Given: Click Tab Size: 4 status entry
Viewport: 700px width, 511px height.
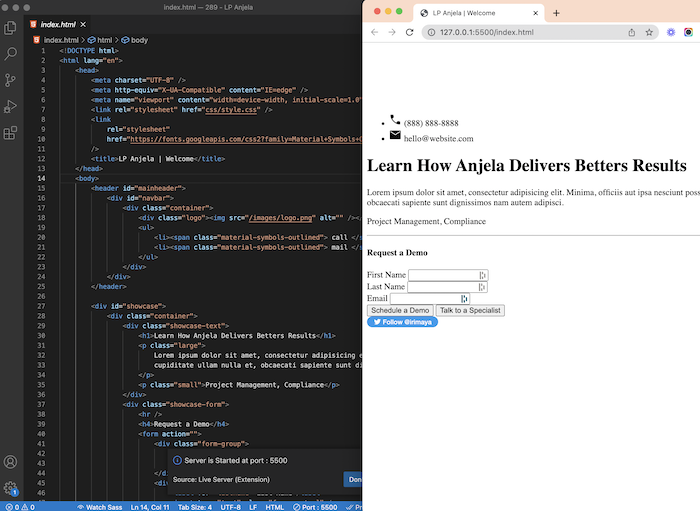Looking at the screenshot, I should pos(195,507).
